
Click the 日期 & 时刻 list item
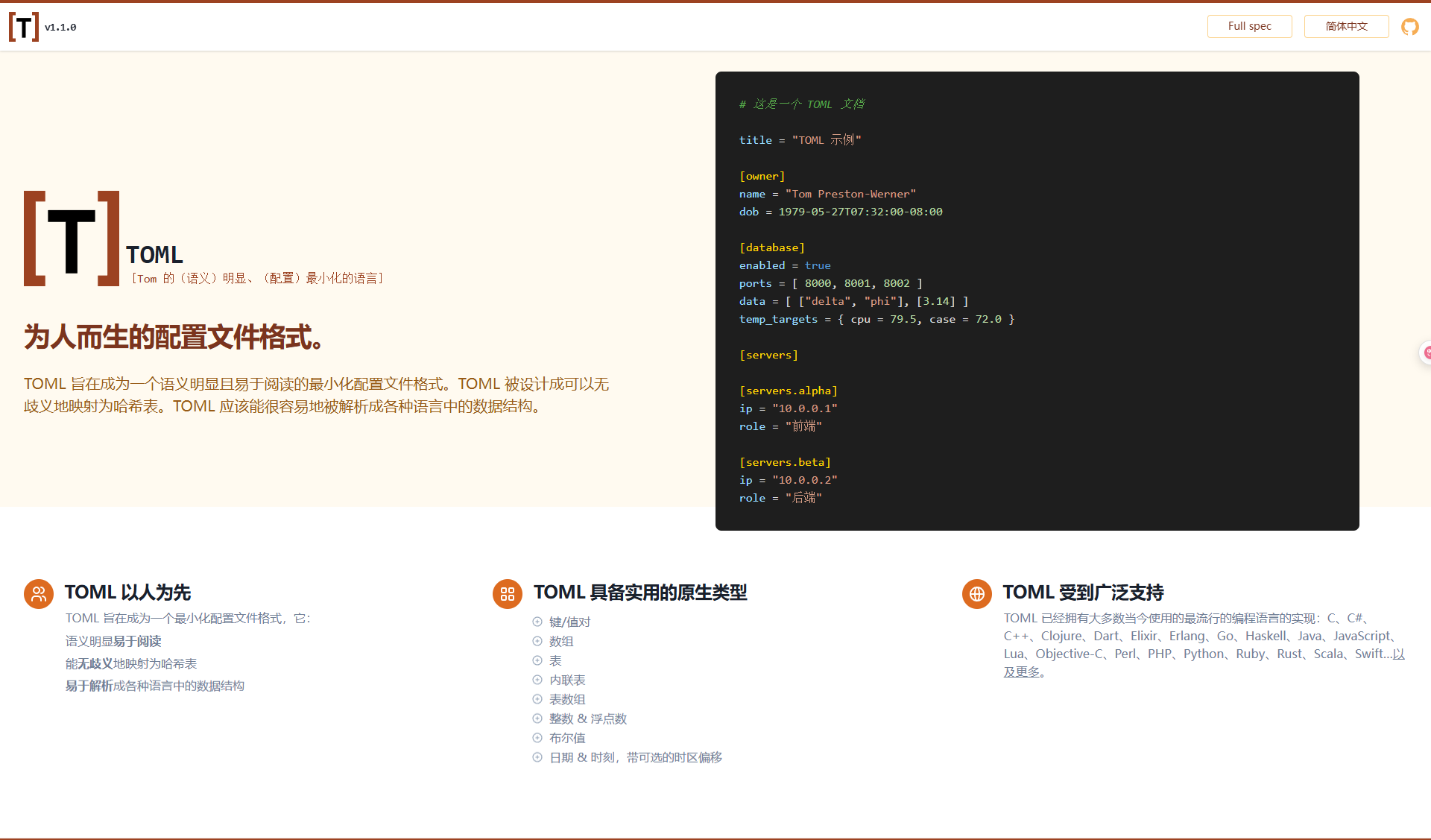click(x=635, y=757)
